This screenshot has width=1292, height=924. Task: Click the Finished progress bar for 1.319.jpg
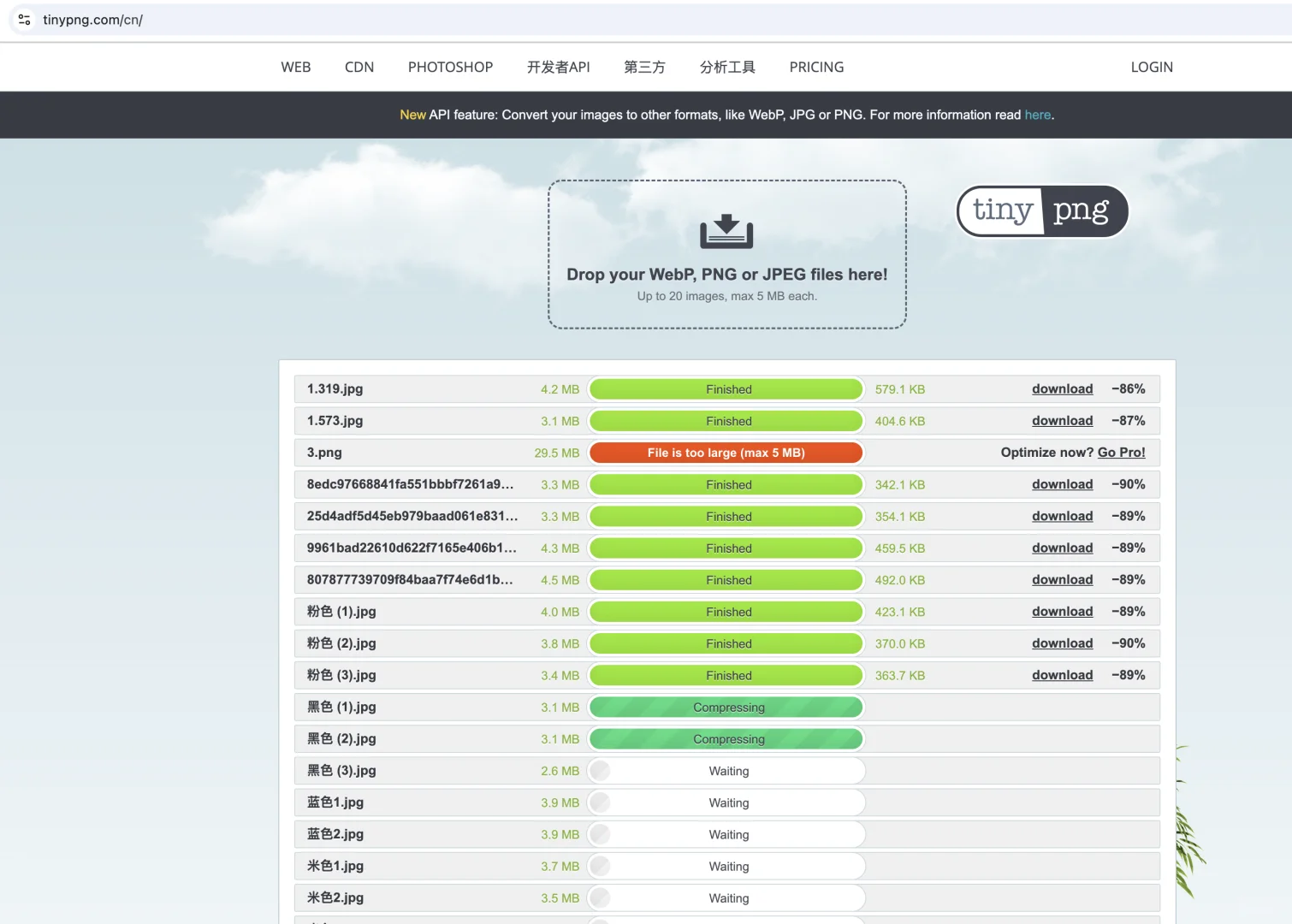pos(726,389)
